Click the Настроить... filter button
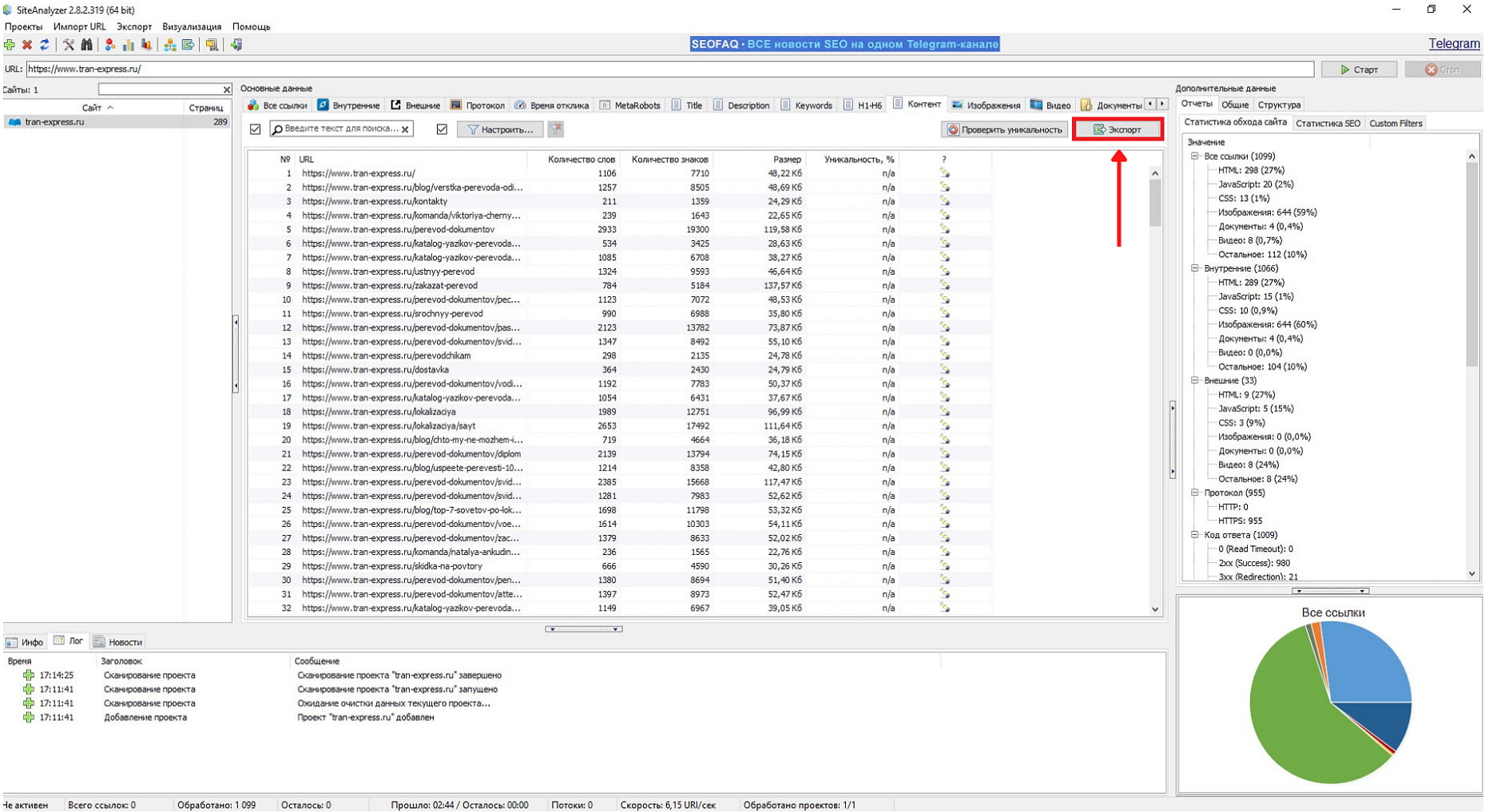The image size is (1485, 812). (x=500, y=129)
